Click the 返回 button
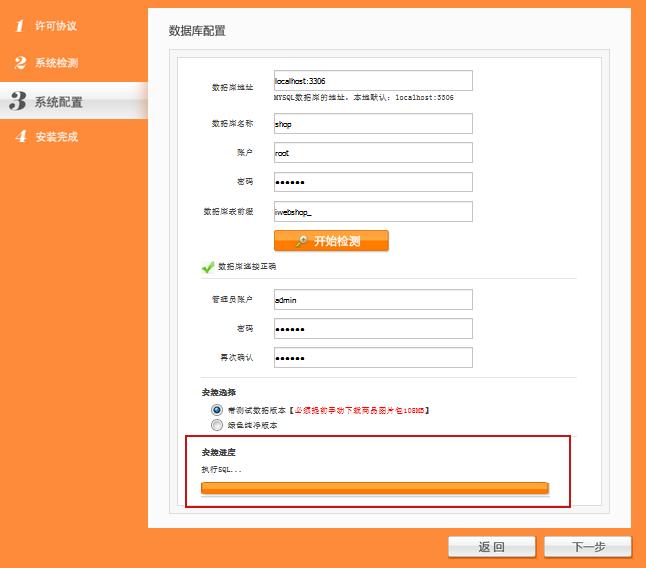646x568 pixels. point(492,547)
